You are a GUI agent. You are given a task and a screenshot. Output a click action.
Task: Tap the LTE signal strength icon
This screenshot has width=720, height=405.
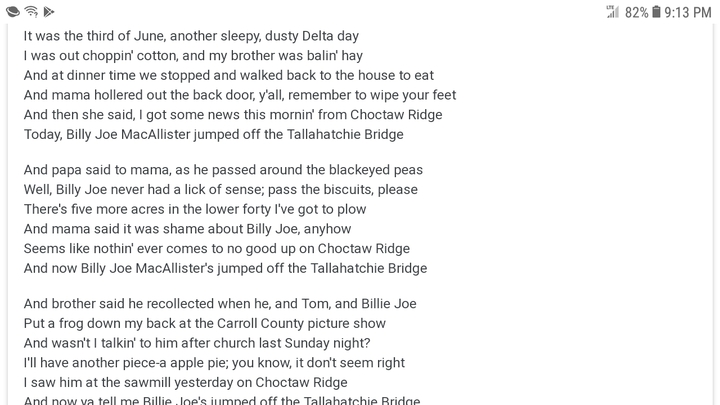click(x=613, y=12)
